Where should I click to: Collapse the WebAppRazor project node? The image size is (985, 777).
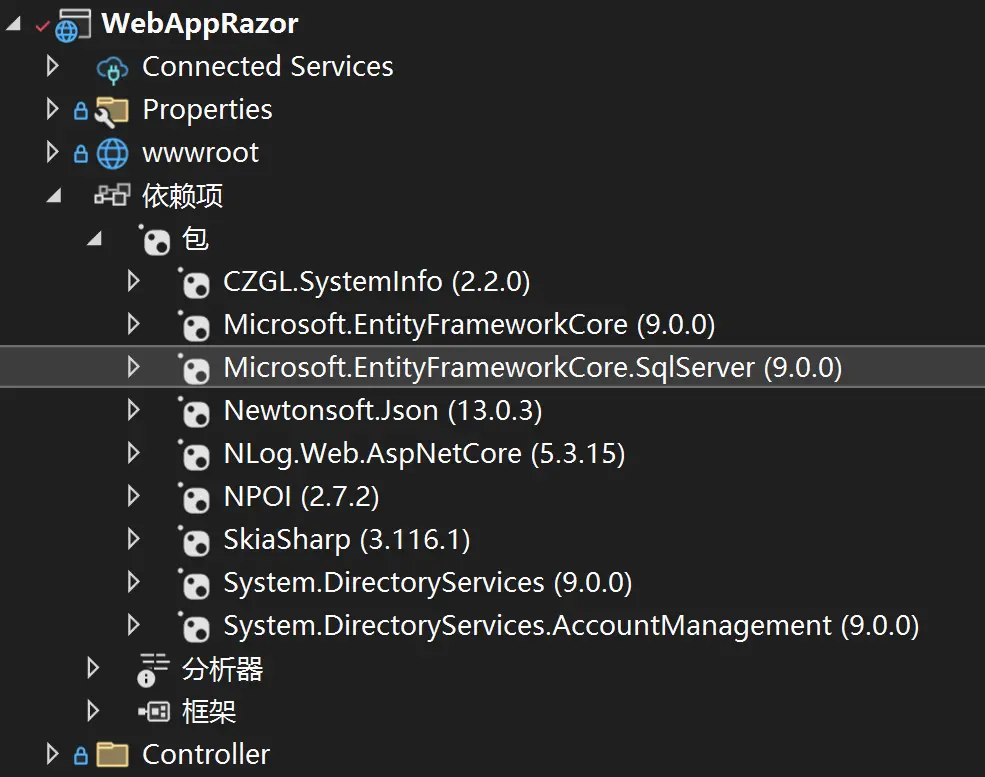[x=14, y=24]
